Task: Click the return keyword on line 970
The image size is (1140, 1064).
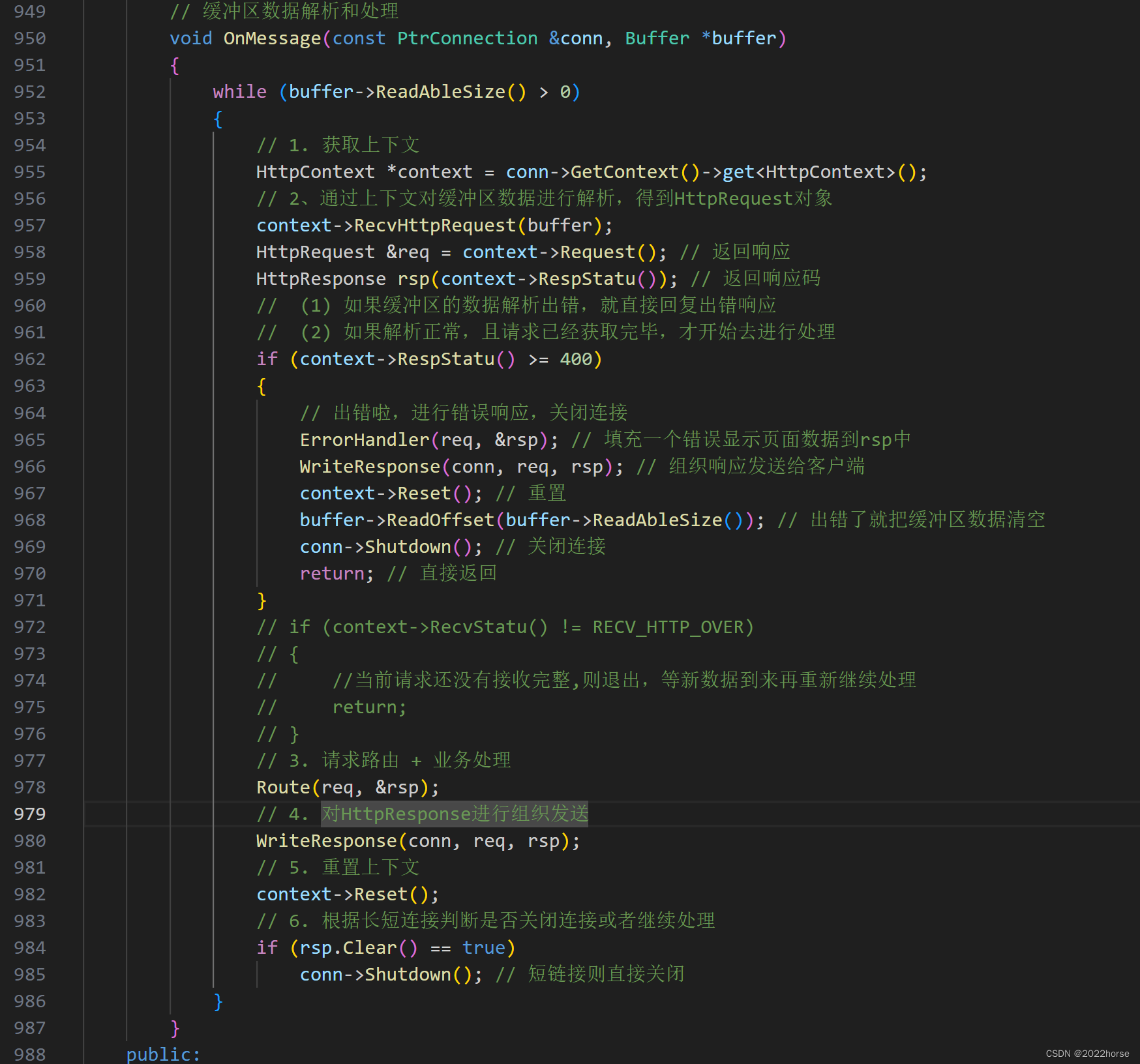Action: [332, 574]
